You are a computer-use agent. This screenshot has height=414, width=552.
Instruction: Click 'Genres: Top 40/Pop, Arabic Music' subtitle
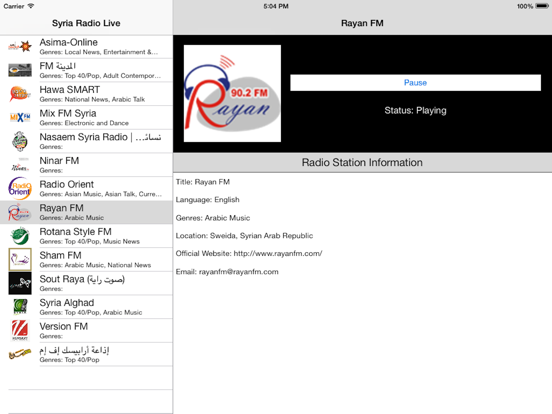point(91,312)
